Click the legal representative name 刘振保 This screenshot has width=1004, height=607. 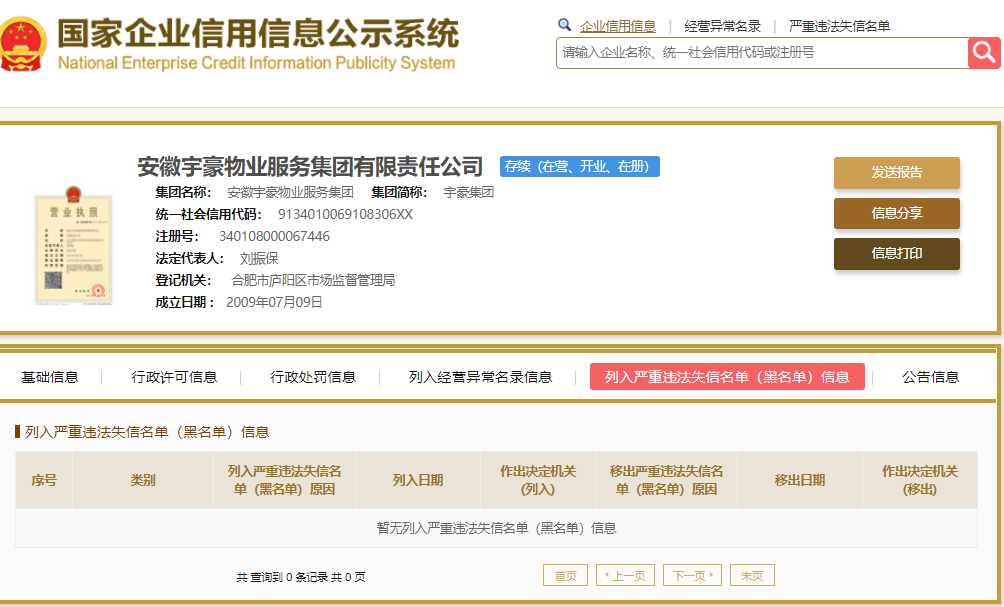click(259, 258)
